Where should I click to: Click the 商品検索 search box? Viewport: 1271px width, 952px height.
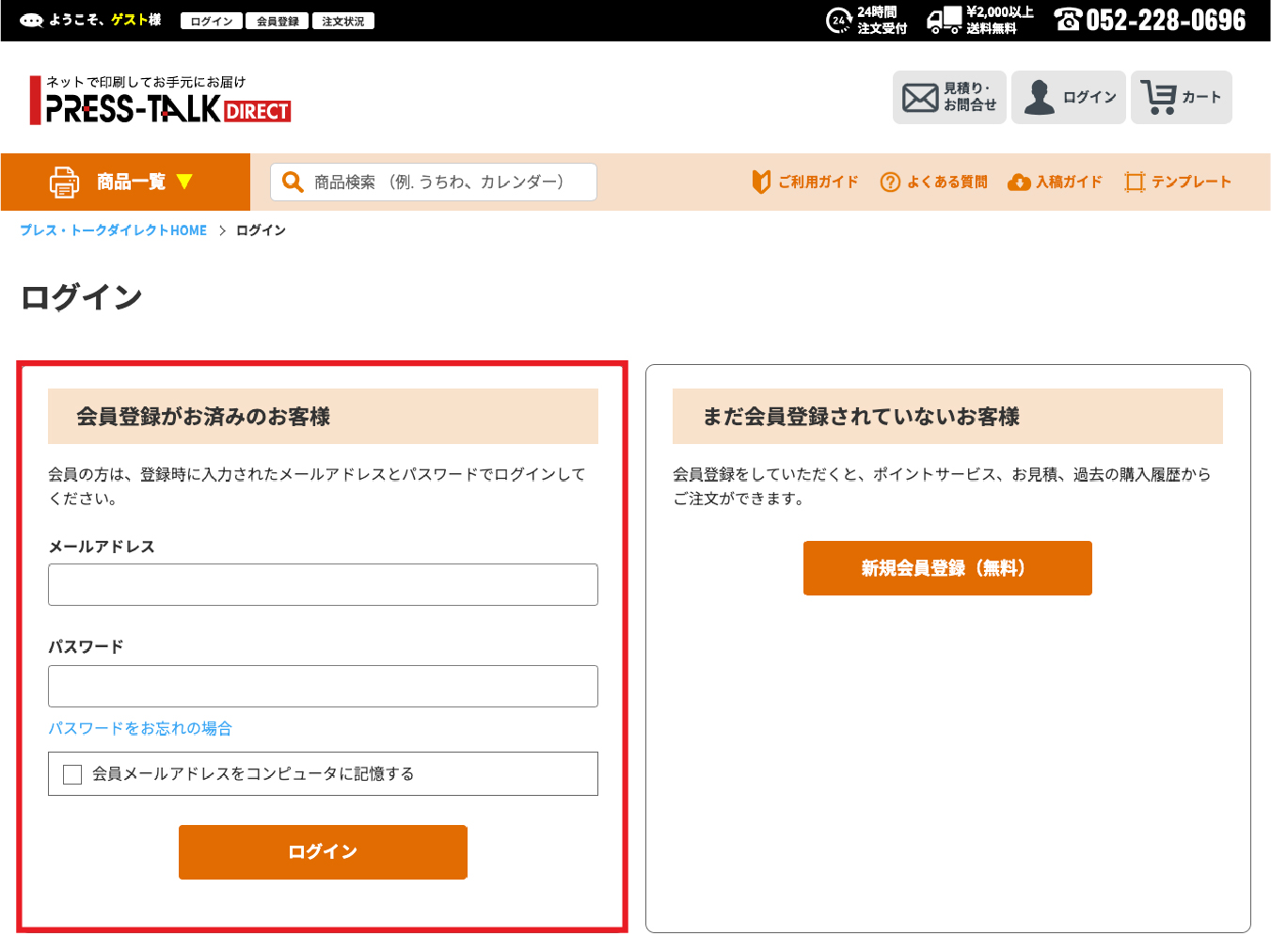coord(434,182)
